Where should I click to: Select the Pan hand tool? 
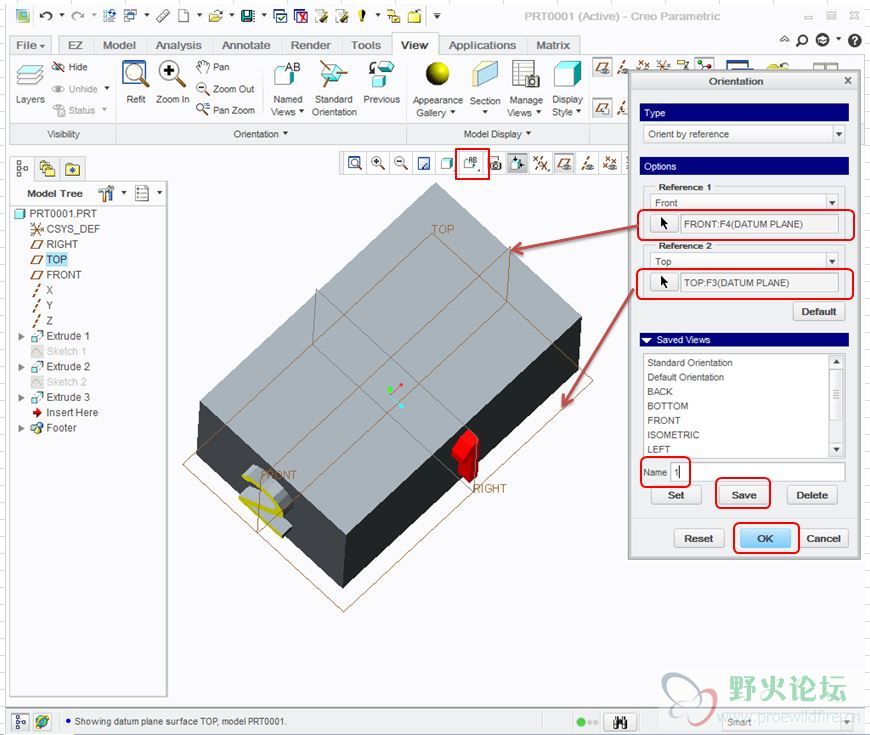pos(213,67)
